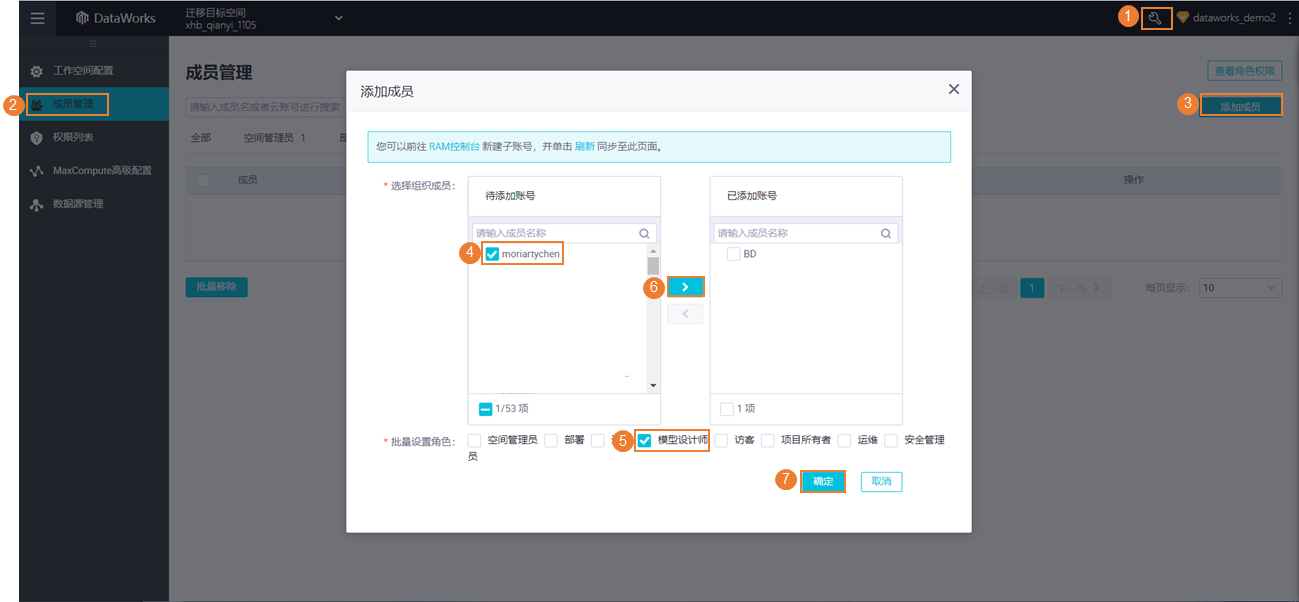The width and height of the screenshot is (1299, 602).
Task: Click the 添加成员 button on page
Action: tap(1240, 106)
